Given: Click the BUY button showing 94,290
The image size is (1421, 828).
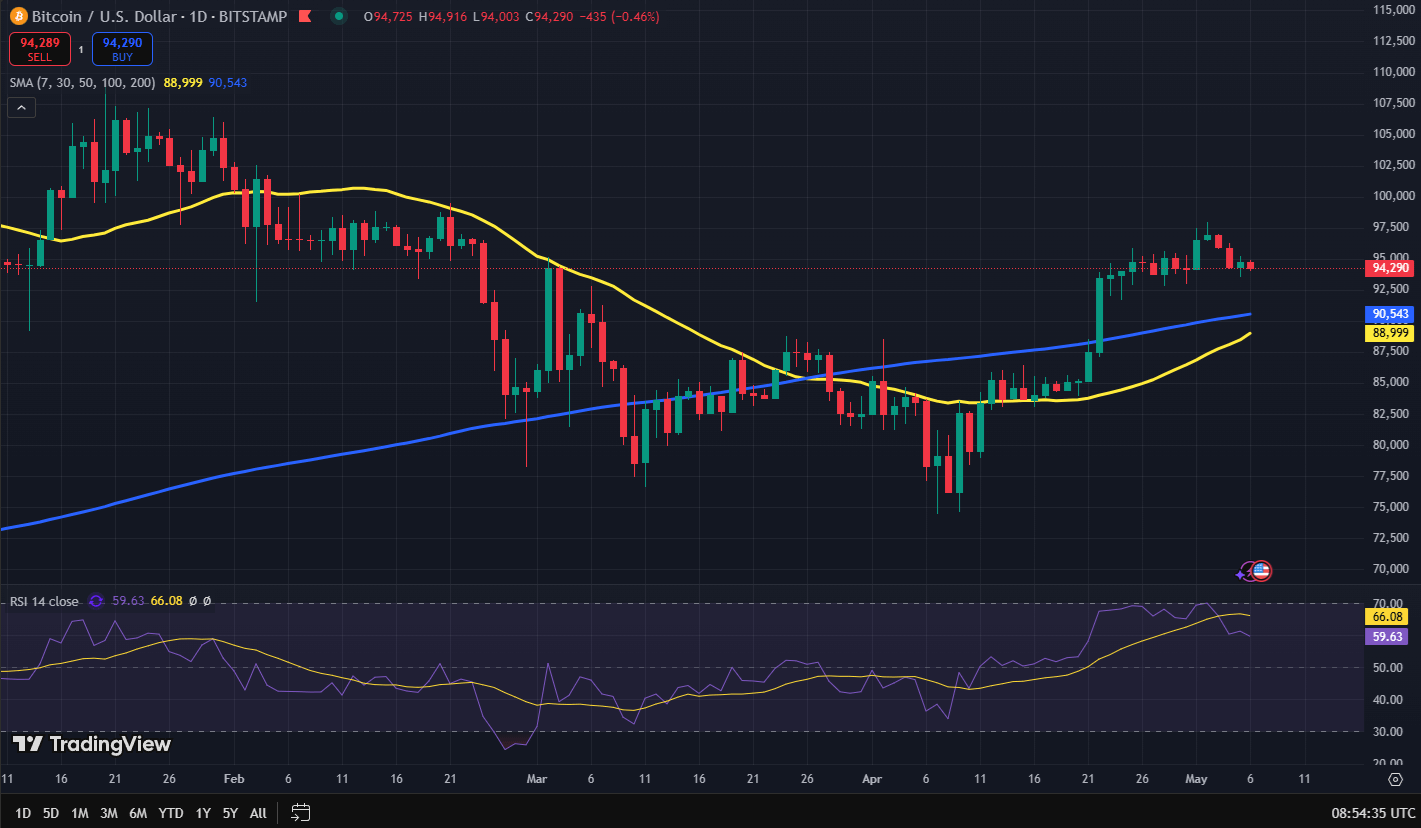Looking at the screenshot, I should tap(121, 48).
